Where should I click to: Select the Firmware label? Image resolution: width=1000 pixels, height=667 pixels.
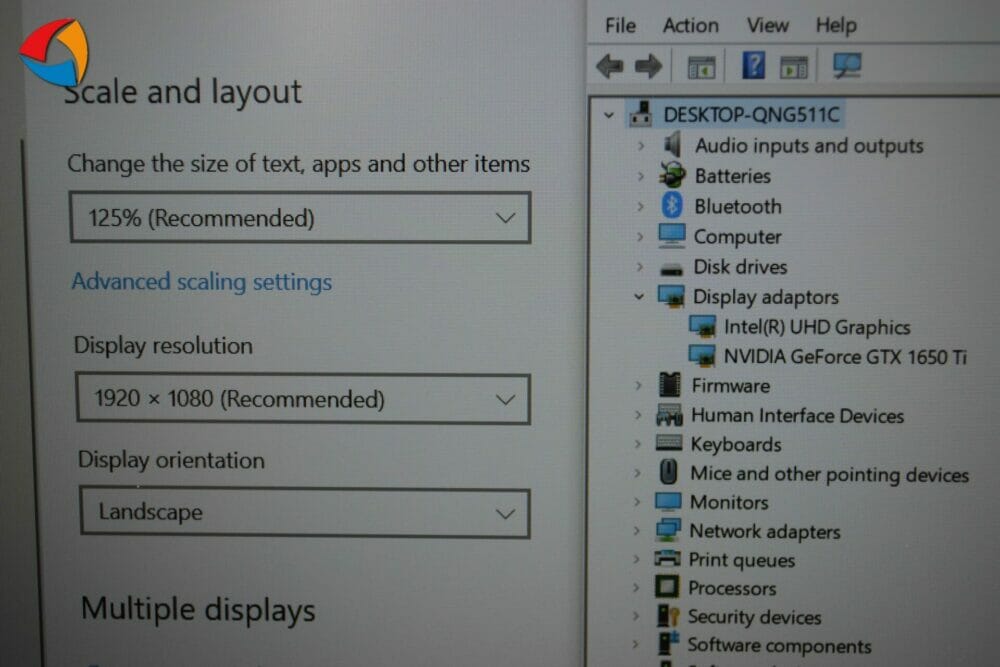coord(730,386)
